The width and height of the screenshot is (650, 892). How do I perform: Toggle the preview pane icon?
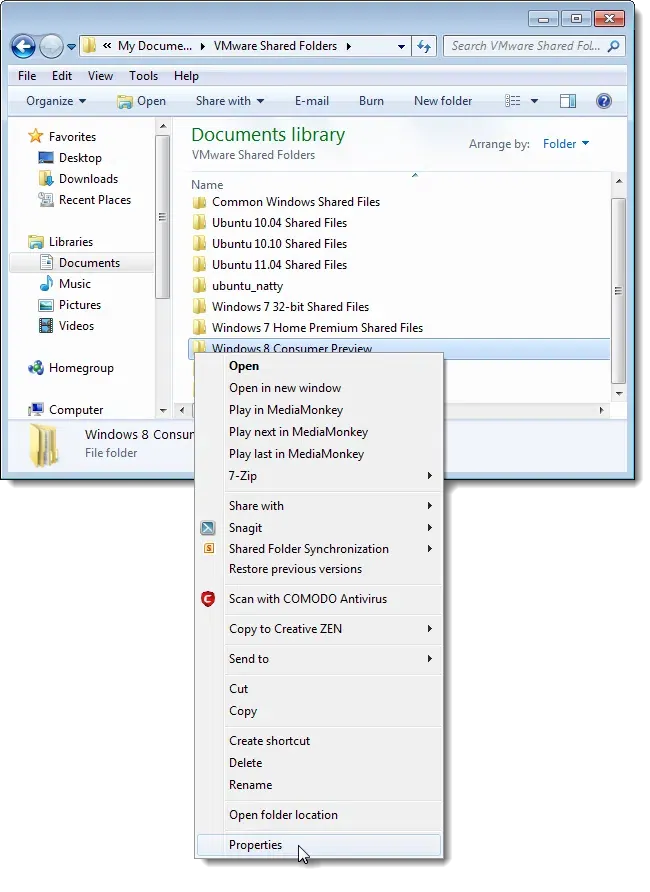(568, 101)
